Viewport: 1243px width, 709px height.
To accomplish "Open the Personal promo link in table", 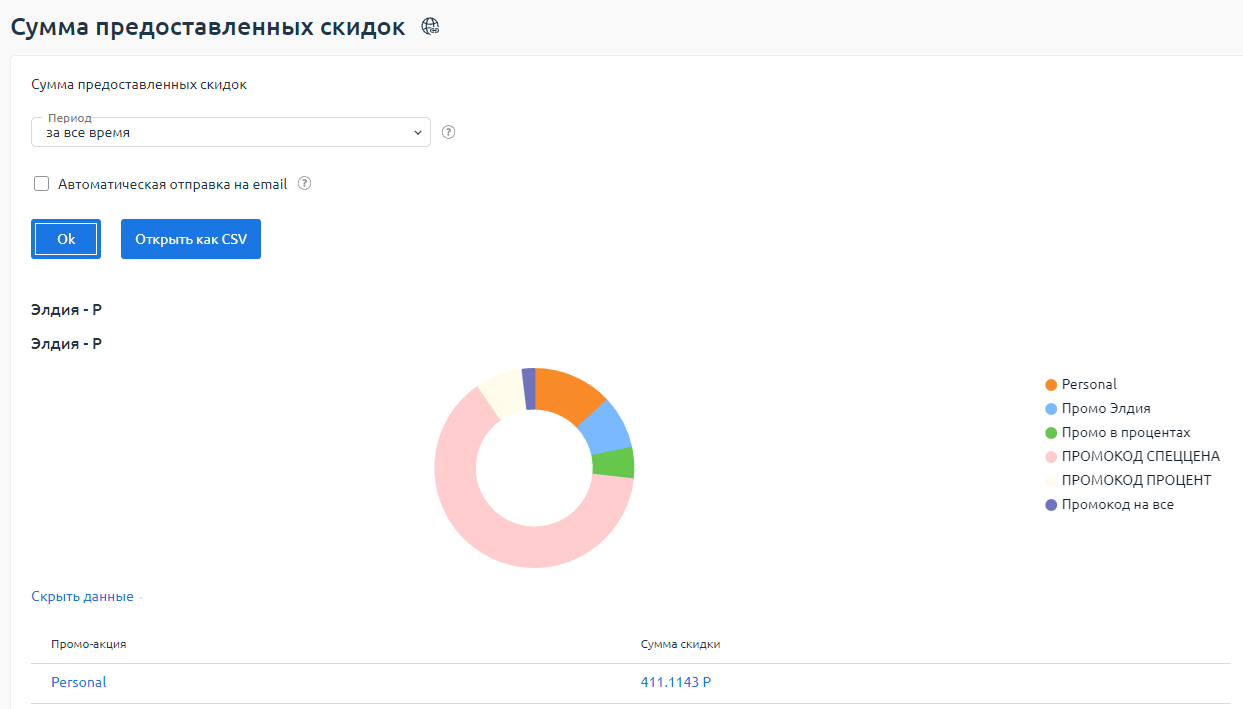I will [79, 682].
